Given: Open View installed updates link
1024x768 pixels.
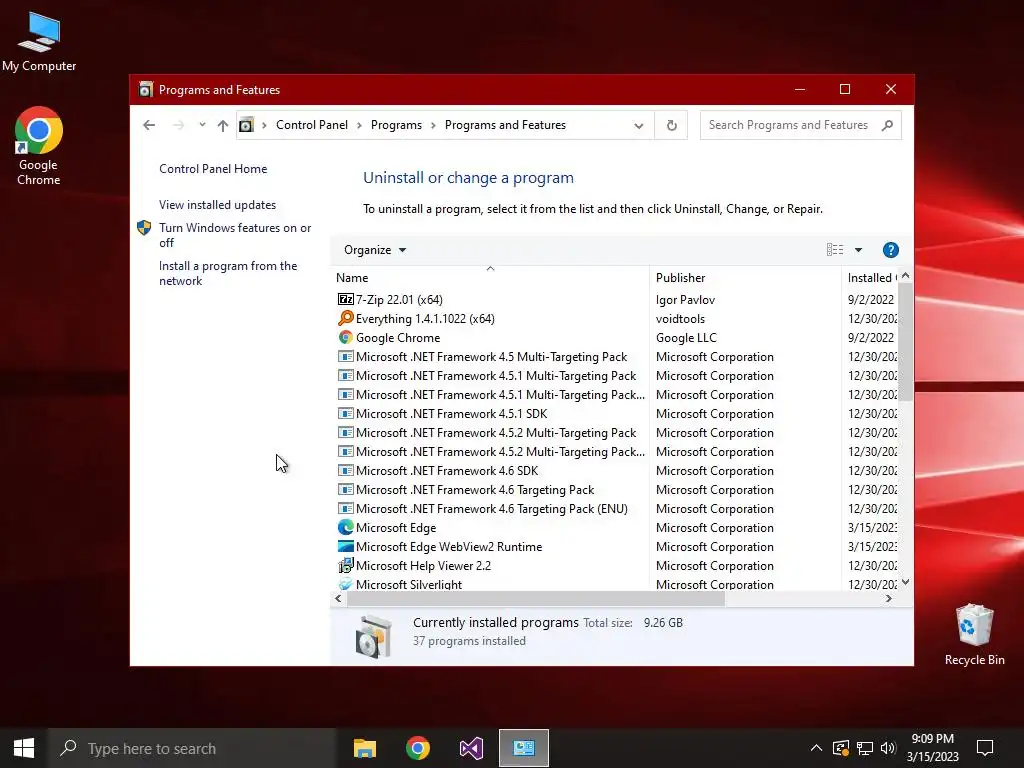Looking at the screenshot, I should [x=217, y=204].
